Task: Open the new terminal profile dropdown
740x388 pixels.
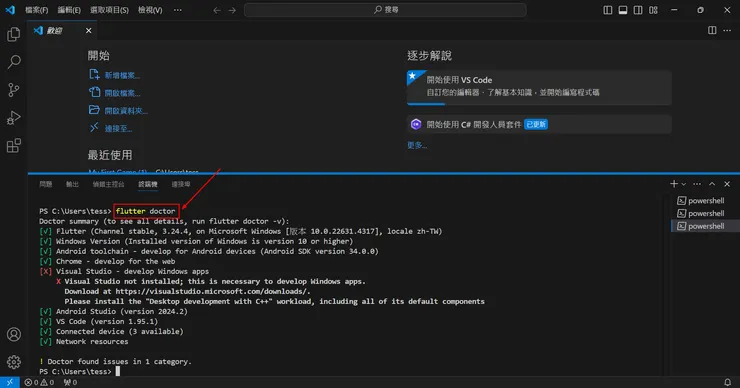Action: [683, 184]
